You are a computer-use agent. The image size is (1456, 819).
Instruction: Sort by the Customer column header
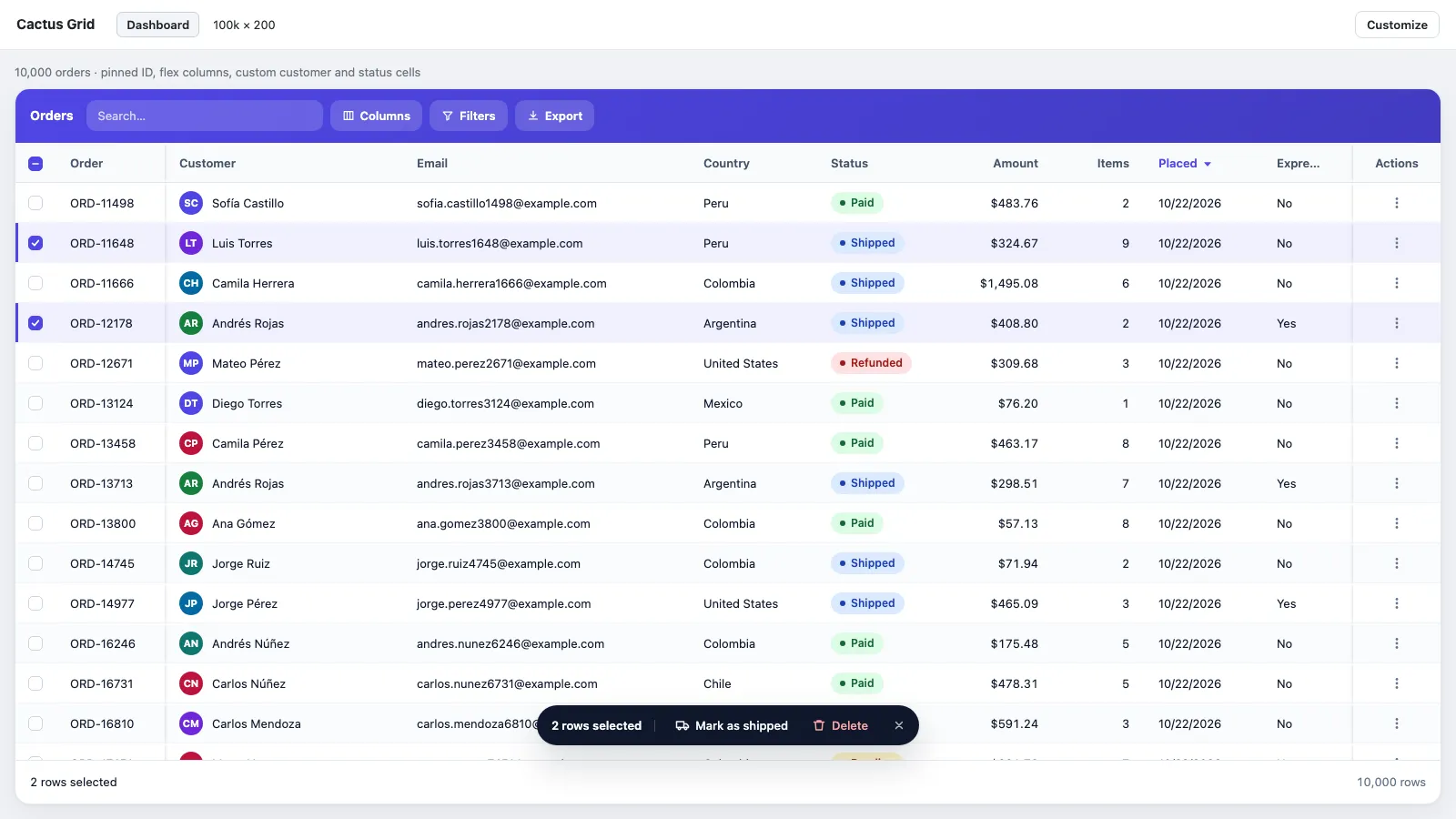[x=207, y=164]
